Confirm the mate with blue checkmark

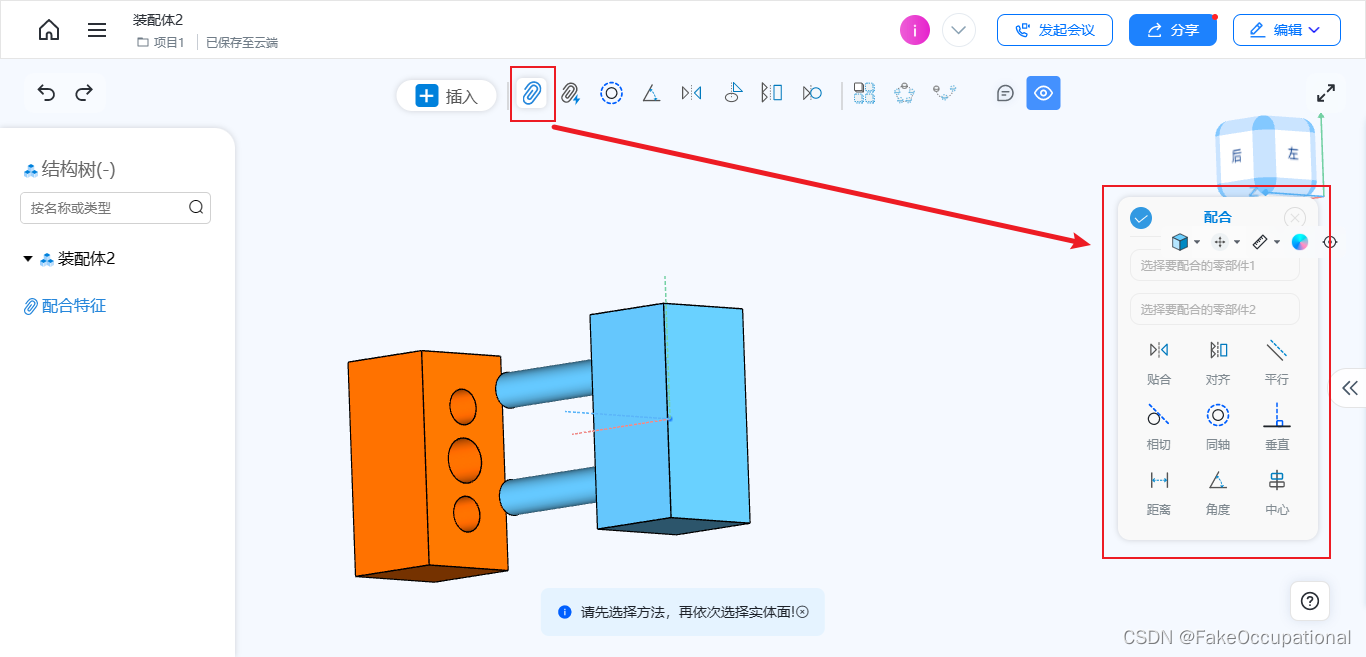tap(1141, 218)
